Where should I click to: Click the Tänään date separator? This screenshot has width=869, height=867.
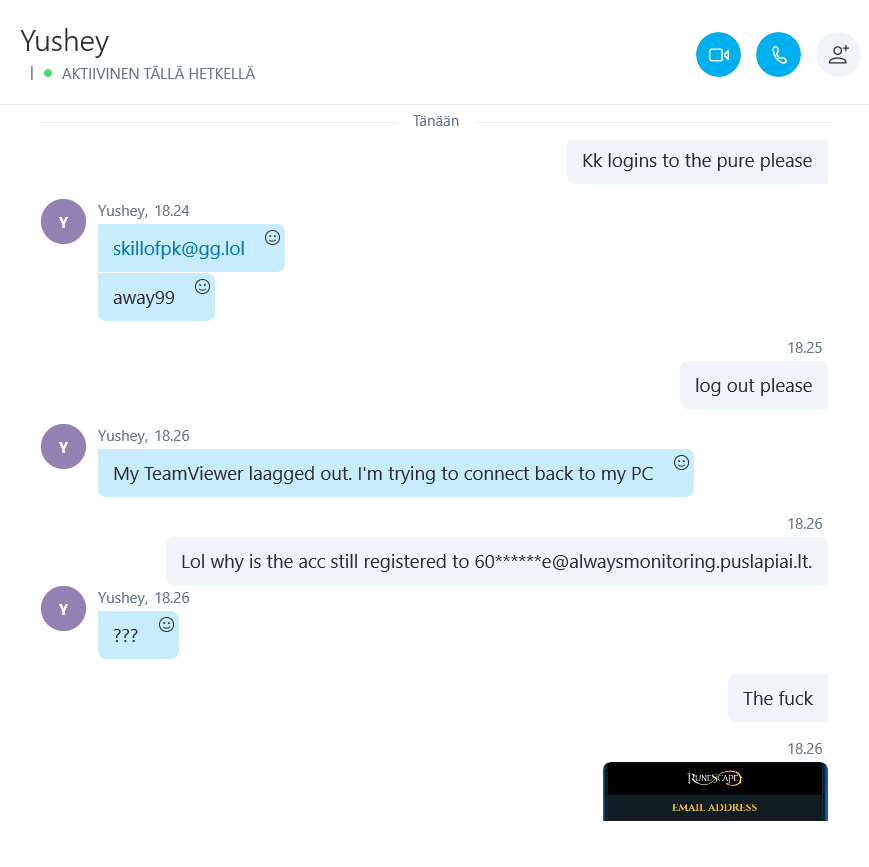point(436,121)
